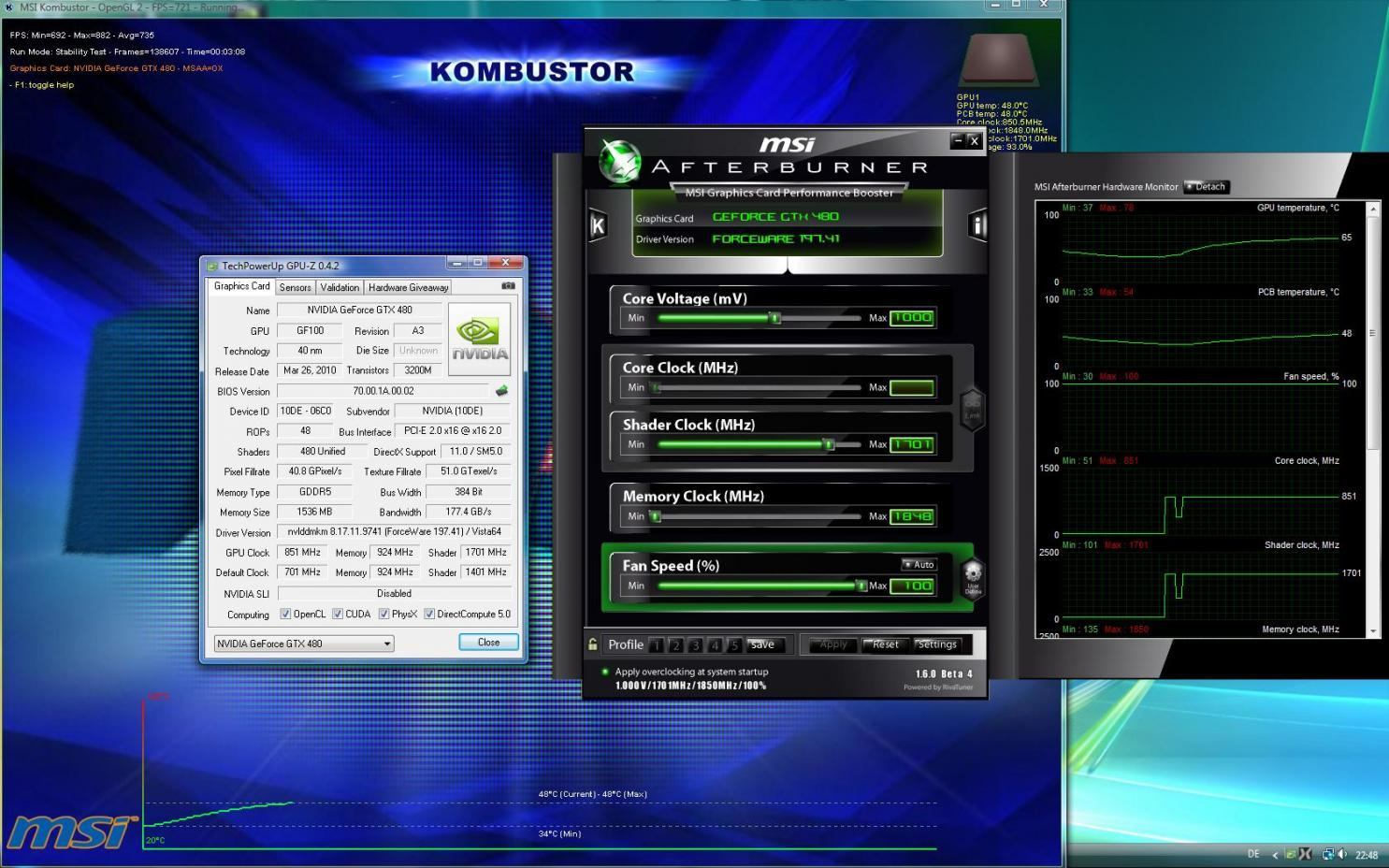
Task: Click the GPU-Z Driver Version field nvlddmkm
Action: coord(394,531)
